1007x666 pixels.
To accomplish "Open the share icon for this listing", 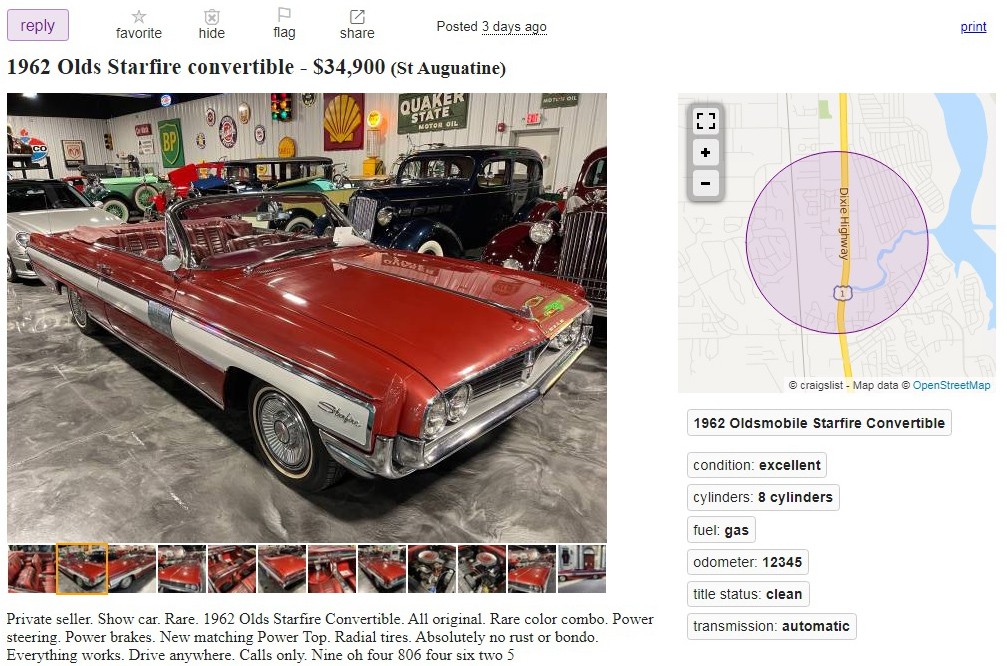I will (357, 25).
